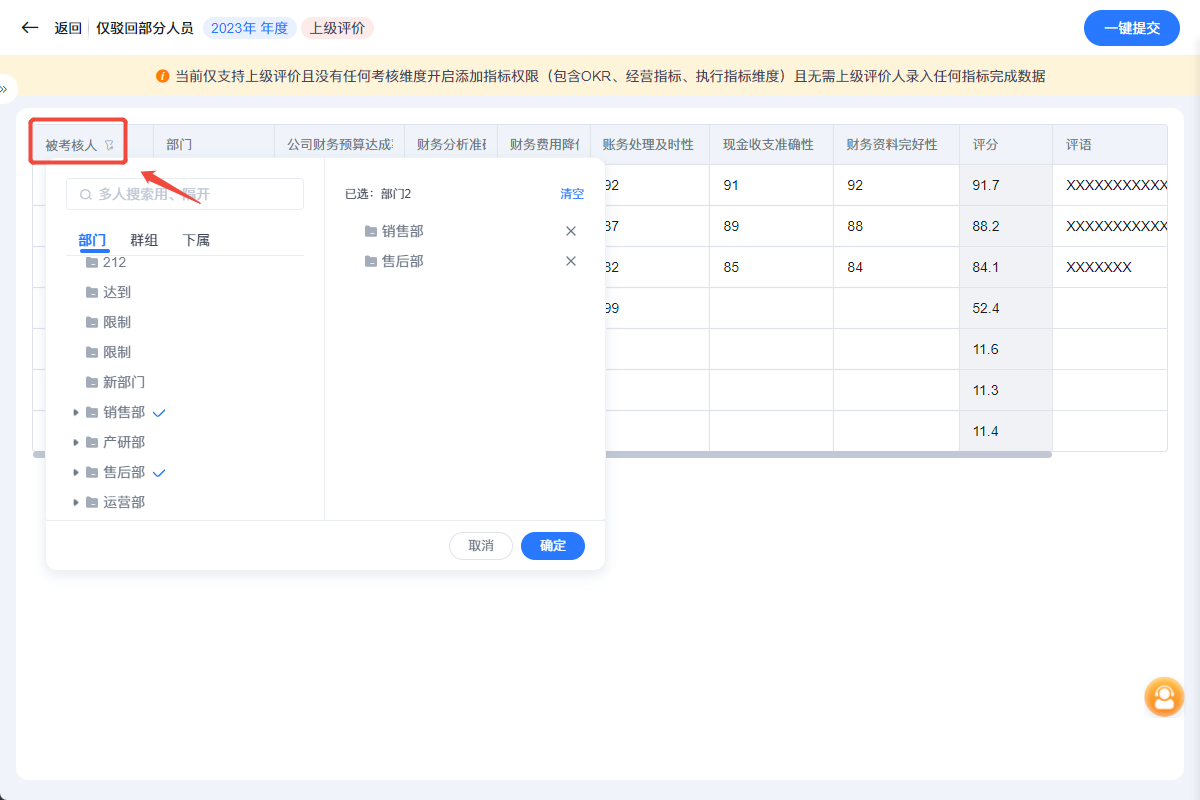This screenshot has height=800, width=1200.
Task: Click the 返回 link
Action: click(x=68, y=28)
